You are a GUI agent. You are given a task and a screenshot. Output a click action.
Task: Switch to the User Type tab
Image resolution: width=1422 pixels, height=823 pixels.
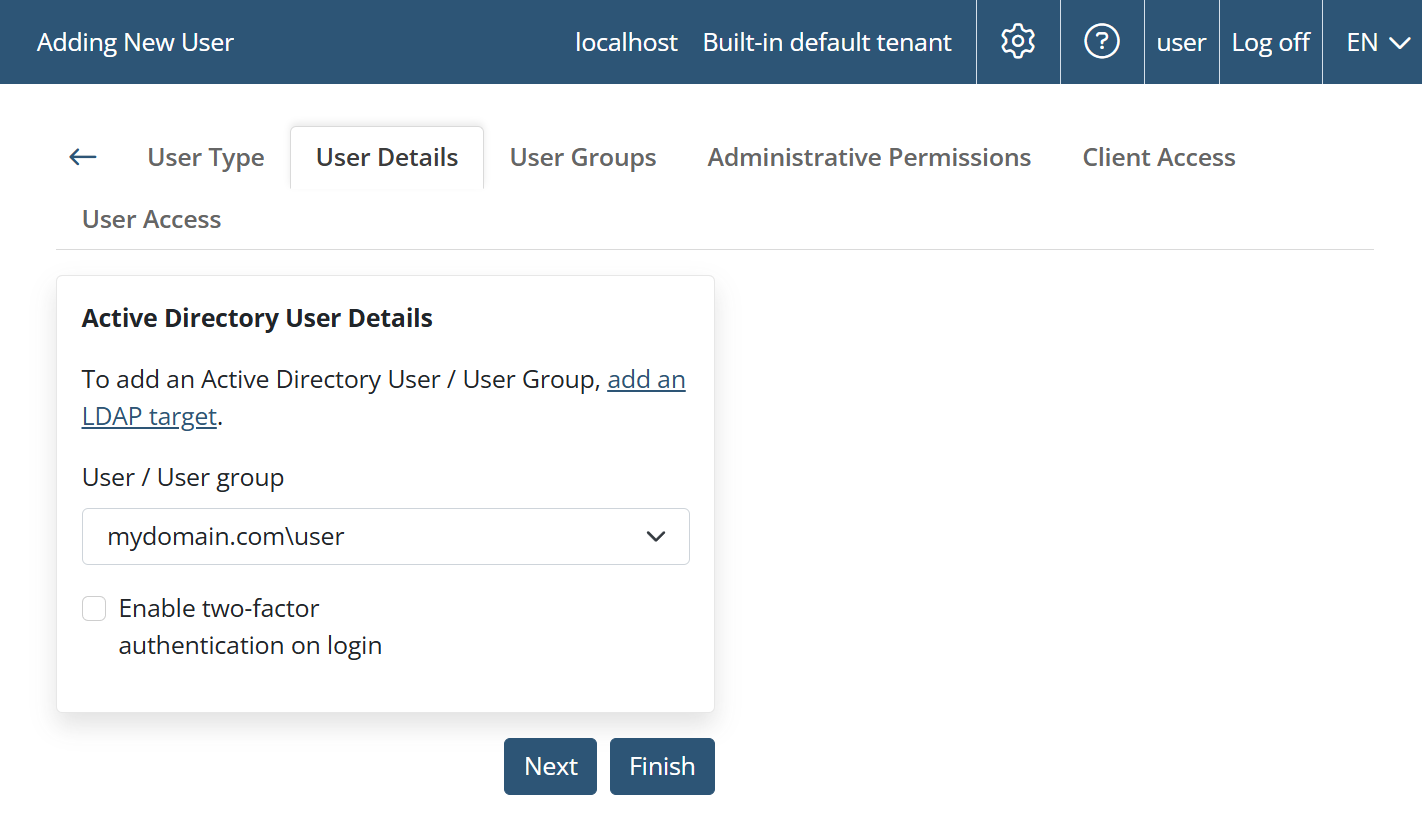[x=206, y=158]
